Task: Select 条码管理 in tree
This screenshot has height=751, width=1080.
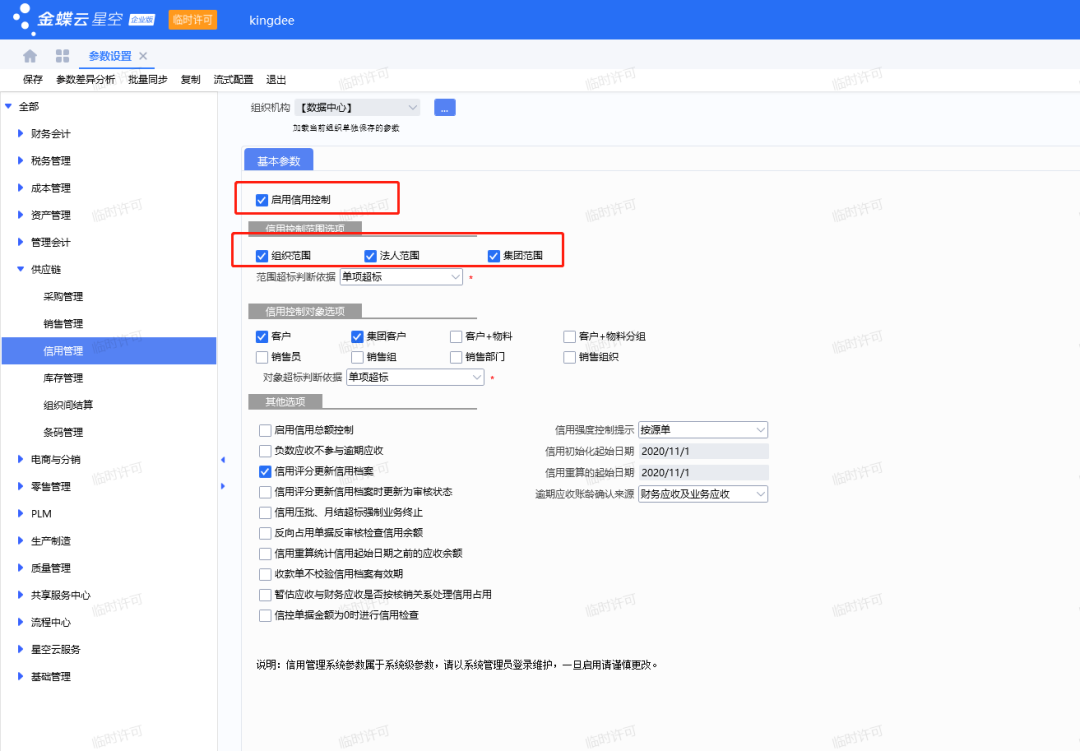Action: [63, 433]
